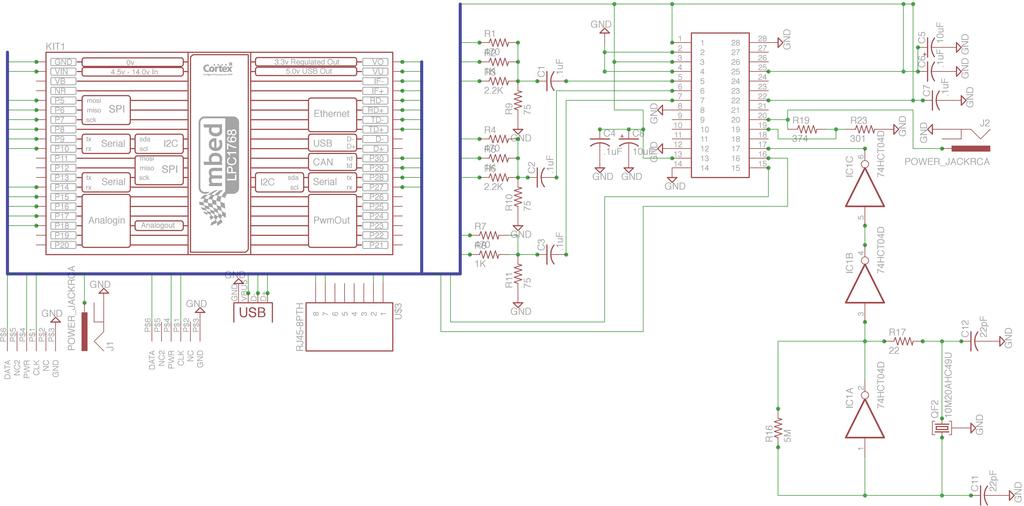1024x506 pixels.
Task: Select resistor R17 22 ohm symbol
Action: tap(903, 341)
